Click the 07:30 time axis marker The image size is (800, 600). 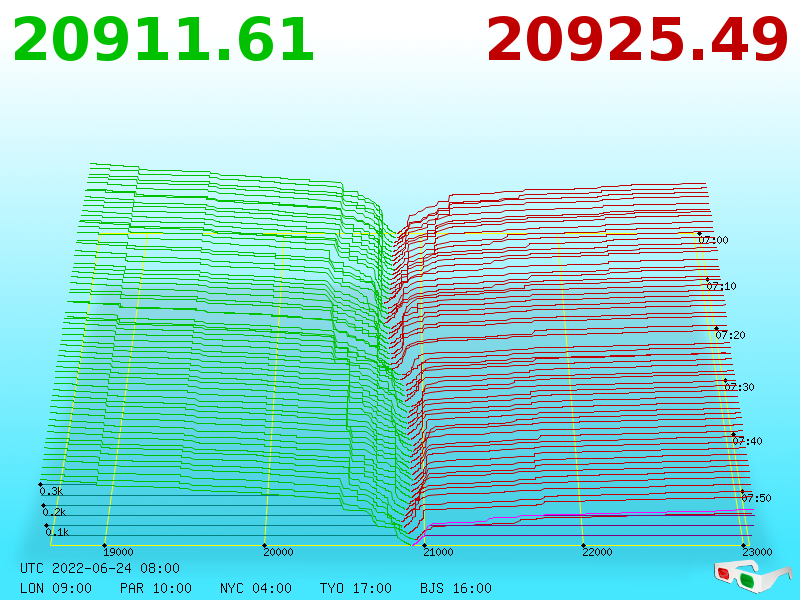pos(739,387)
